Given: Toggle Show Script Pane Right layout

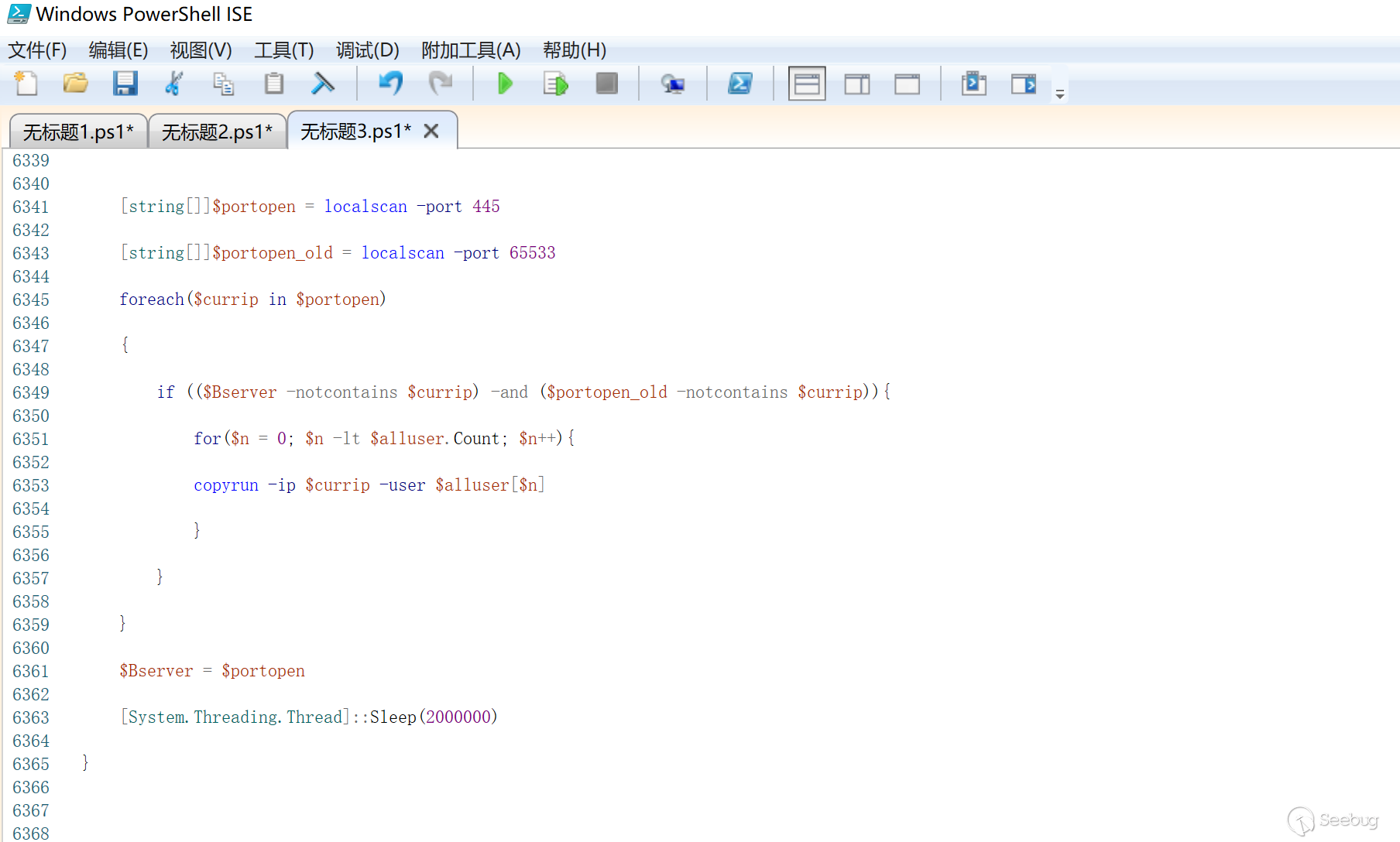Looking at the screenshot, I should pos(857,84).
